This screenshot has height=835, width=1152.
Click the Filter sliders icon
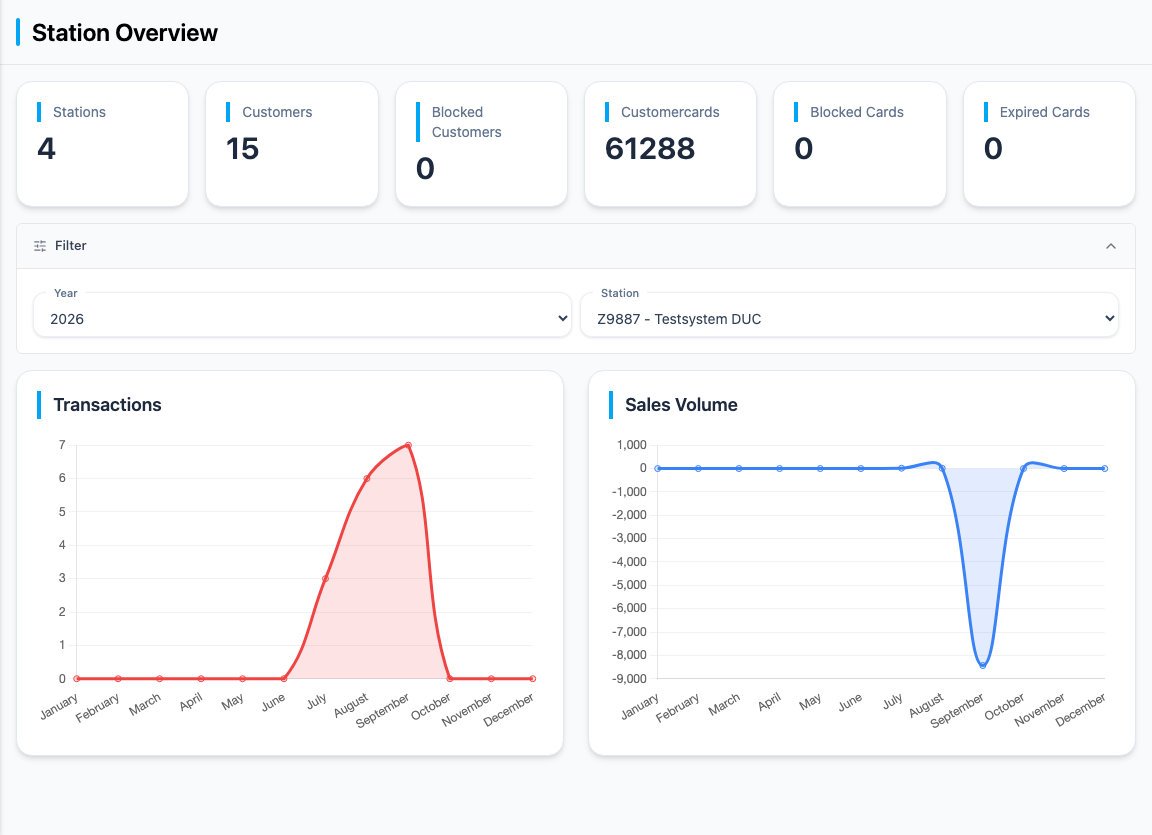coord(40,246)
